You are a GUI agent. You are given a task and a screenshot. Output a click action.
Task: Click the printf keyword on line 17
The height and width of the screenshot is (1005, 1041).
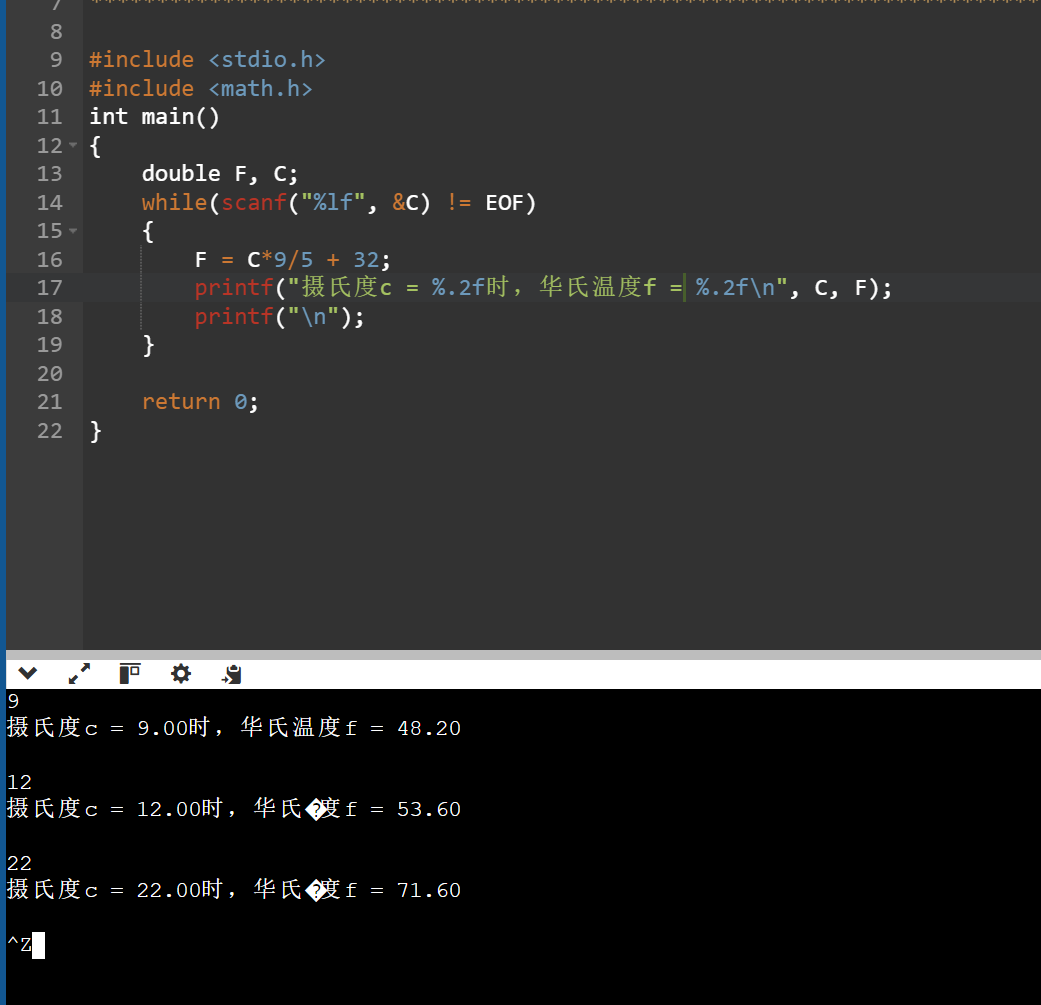click(234, 288)
